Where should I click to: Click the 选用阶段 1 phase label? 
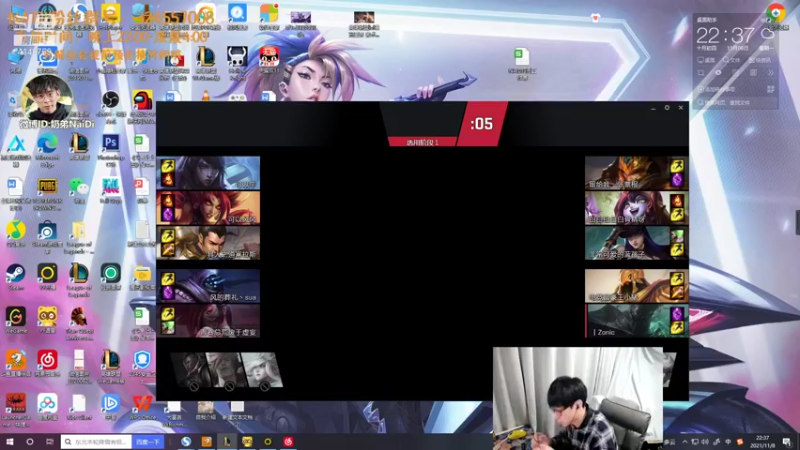(x=422, y=142)
